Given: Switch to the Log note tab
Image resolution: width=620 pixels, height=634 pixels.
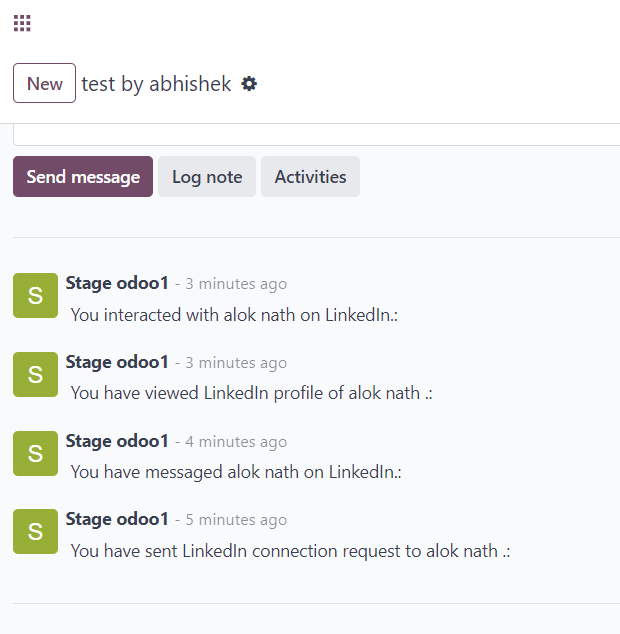Looking at the screenshot, I should 207,177.
